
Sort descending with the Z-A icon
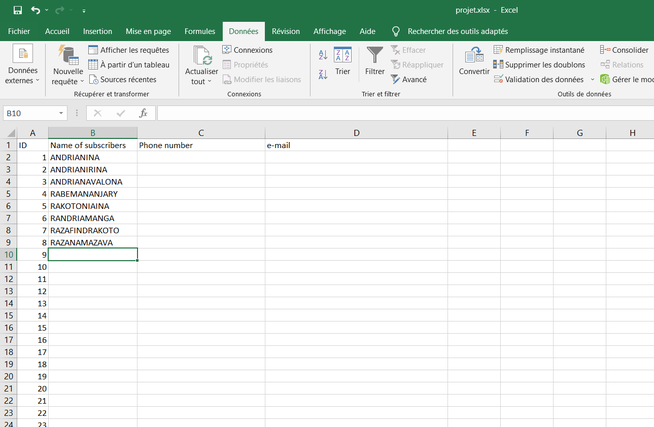pos(322,73)
